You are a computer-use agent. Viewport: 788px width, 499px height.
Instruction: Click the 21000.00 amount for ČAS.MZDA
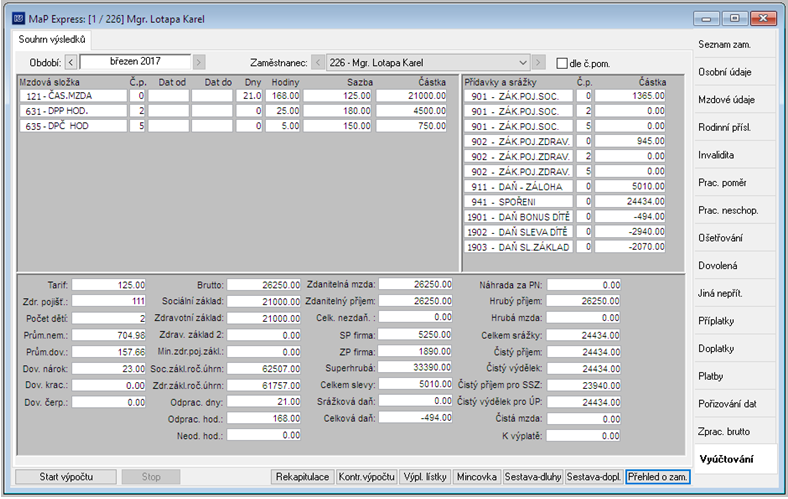(x=411, y=95)
